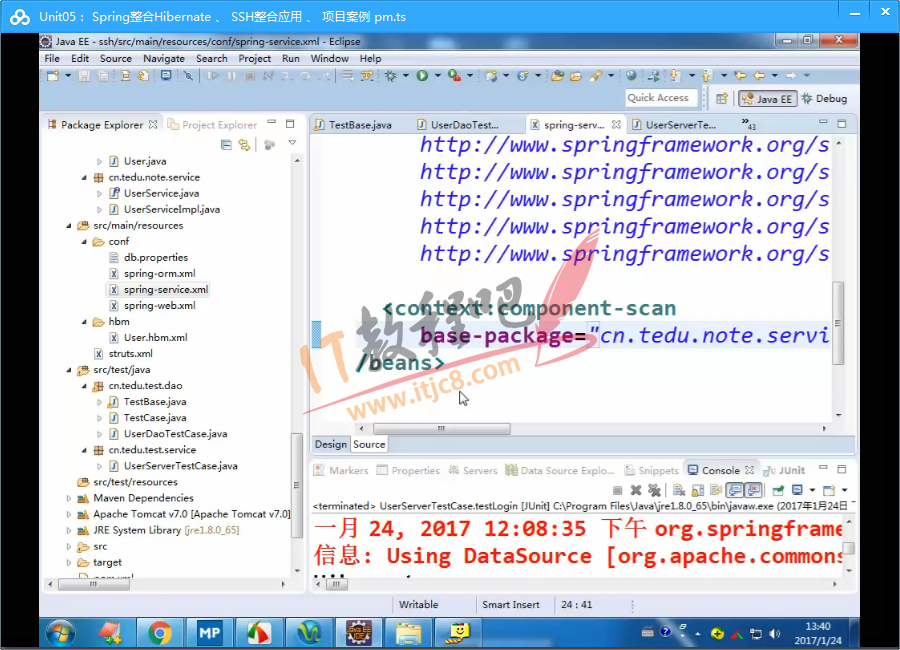
Task: Toggle Show Console on standard output change
Action: [x=735, y=490]
